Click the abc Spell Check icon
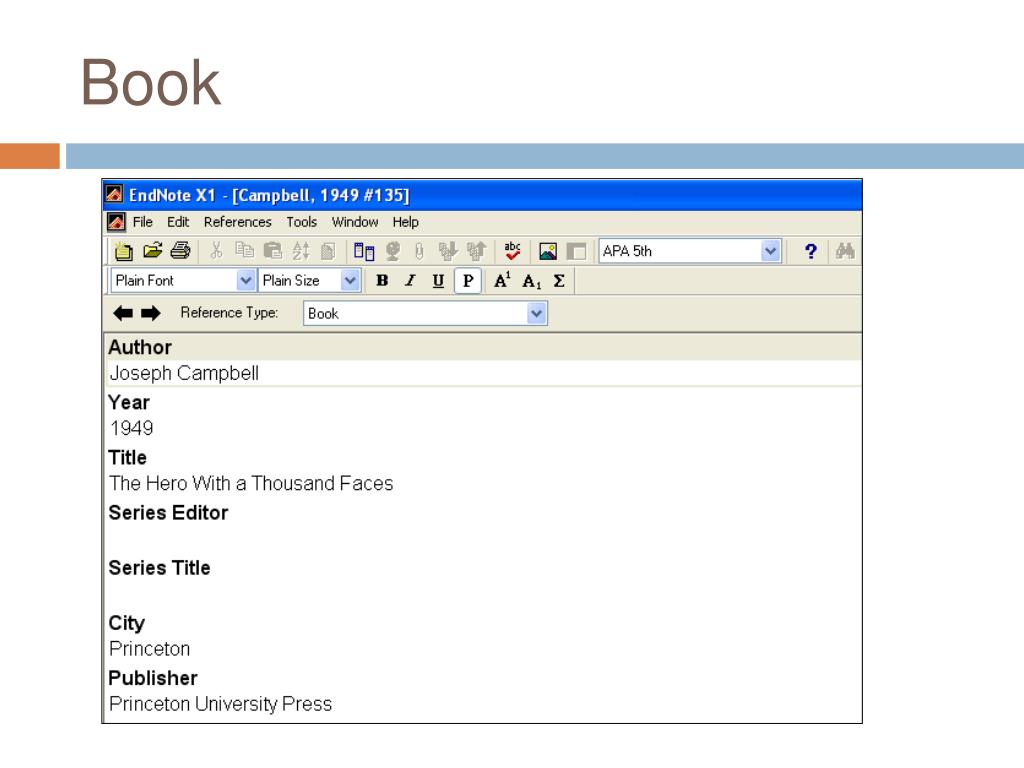 point(513,250)
